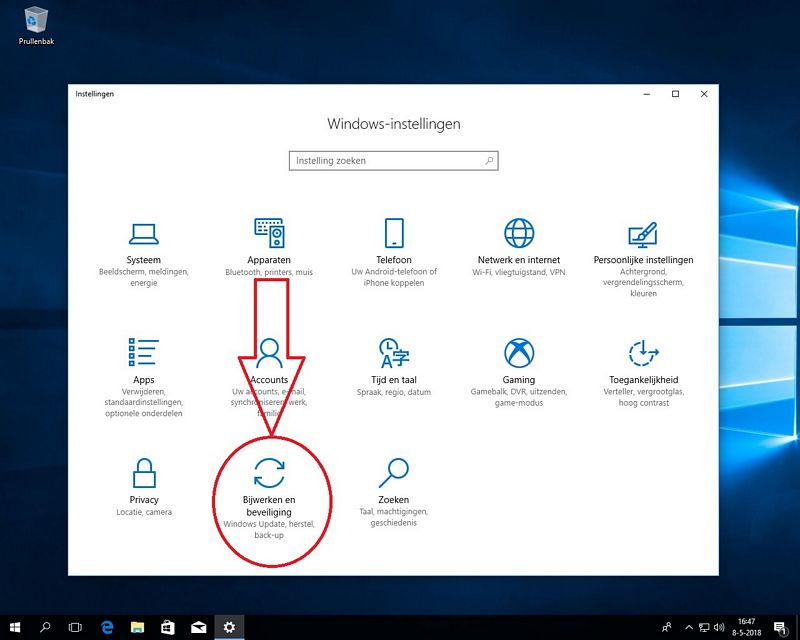Viewport: 800px width, 640px height.
Task: Open Bijwerken en beveiliging settings
Action: point(269,498)
